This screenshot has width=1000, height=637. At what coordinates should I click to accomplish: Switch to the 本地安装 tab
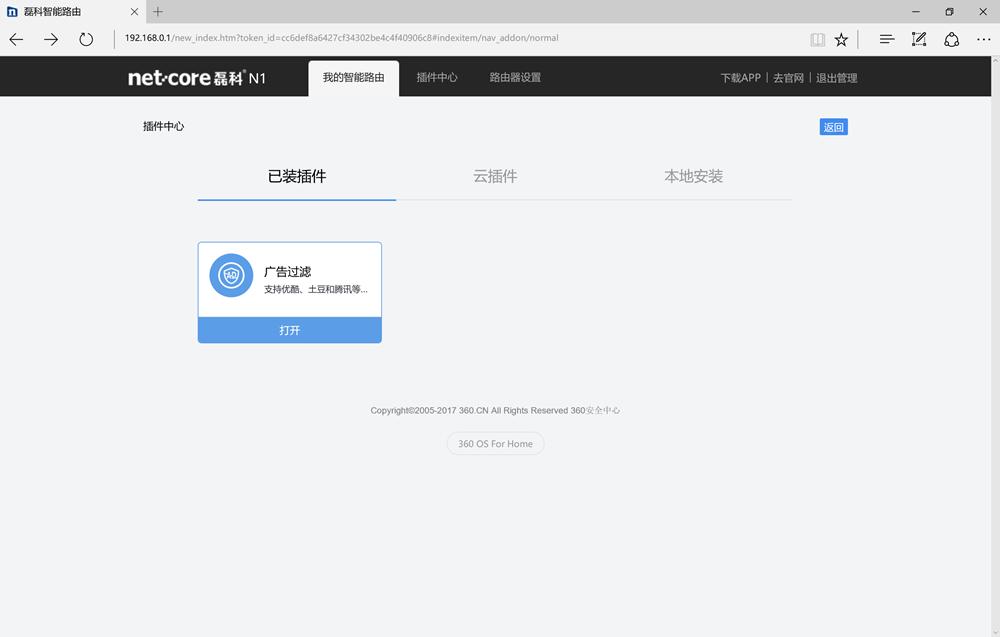coord(692,176)
